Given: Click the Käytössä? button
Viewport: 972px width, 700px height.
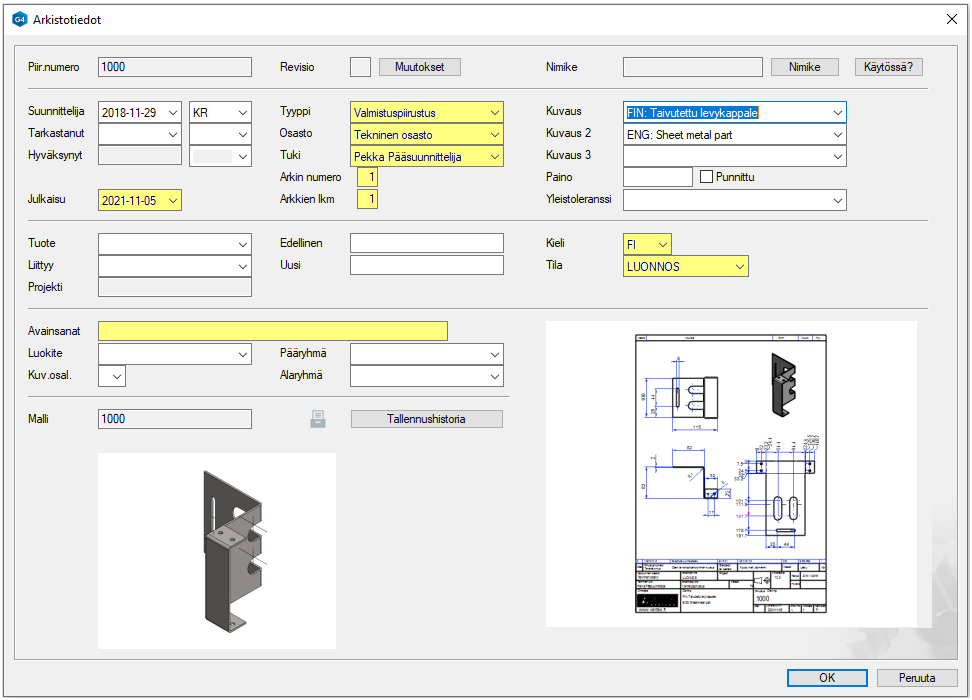Looking at the screenshot, I should [888, 67].
